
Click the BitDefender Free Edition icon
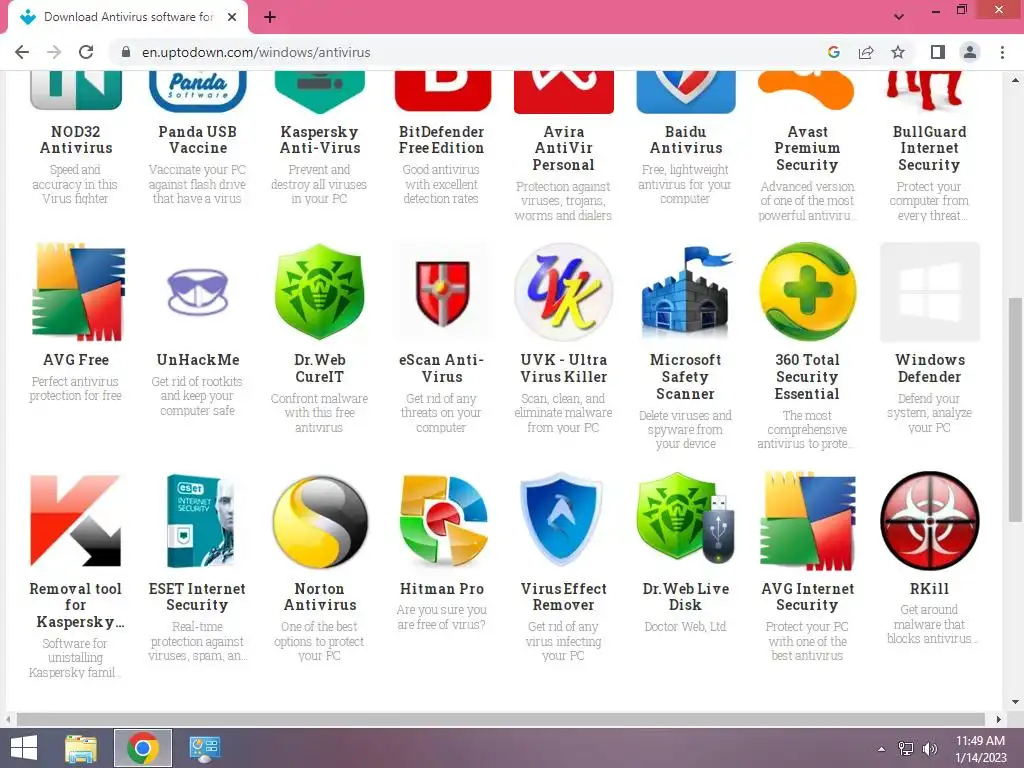click(x=442, y=91)
